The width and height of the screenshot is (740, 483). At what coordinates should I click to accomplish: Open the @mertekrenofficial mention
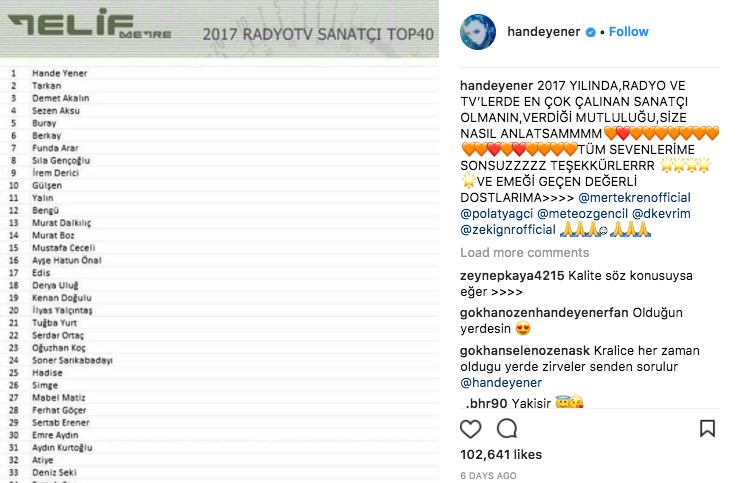[x=634, y=197]
